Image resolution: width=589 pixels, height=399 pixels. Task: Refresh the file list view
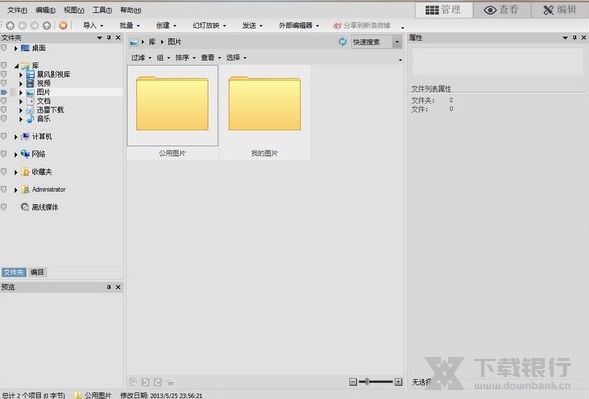pyautogui.click(x=342, y=42)
